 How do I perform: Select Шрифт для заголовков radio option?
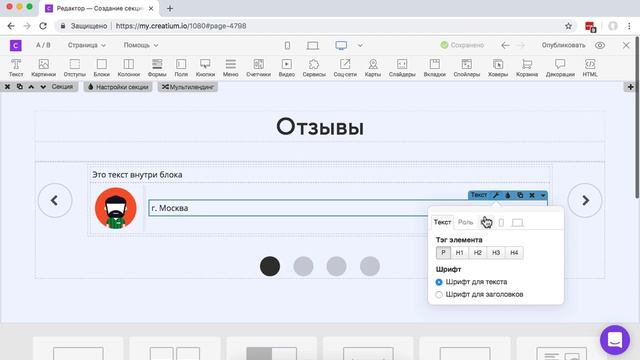pos(479,294)
